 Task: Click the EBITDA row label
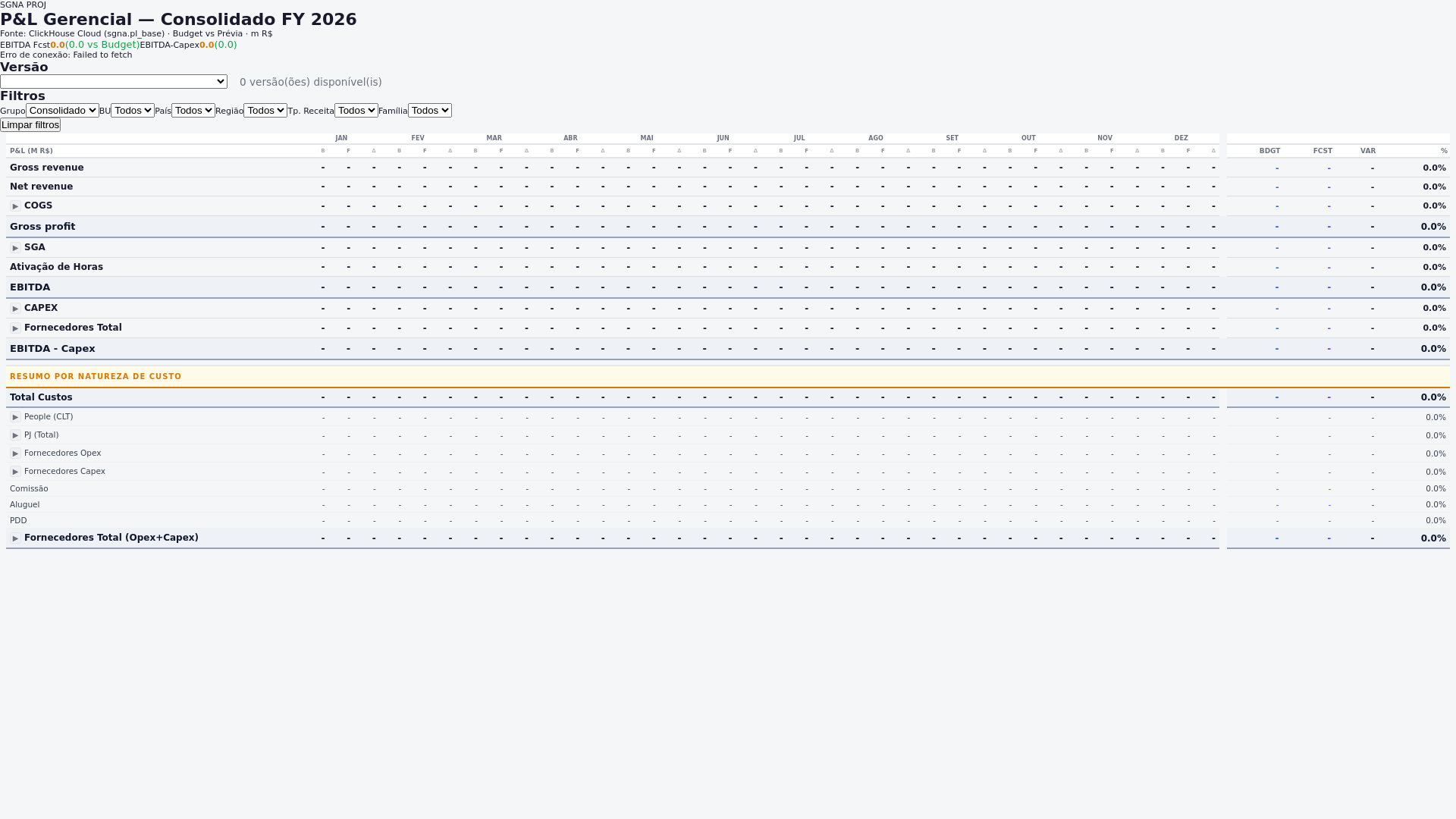[x=30, y=287]
